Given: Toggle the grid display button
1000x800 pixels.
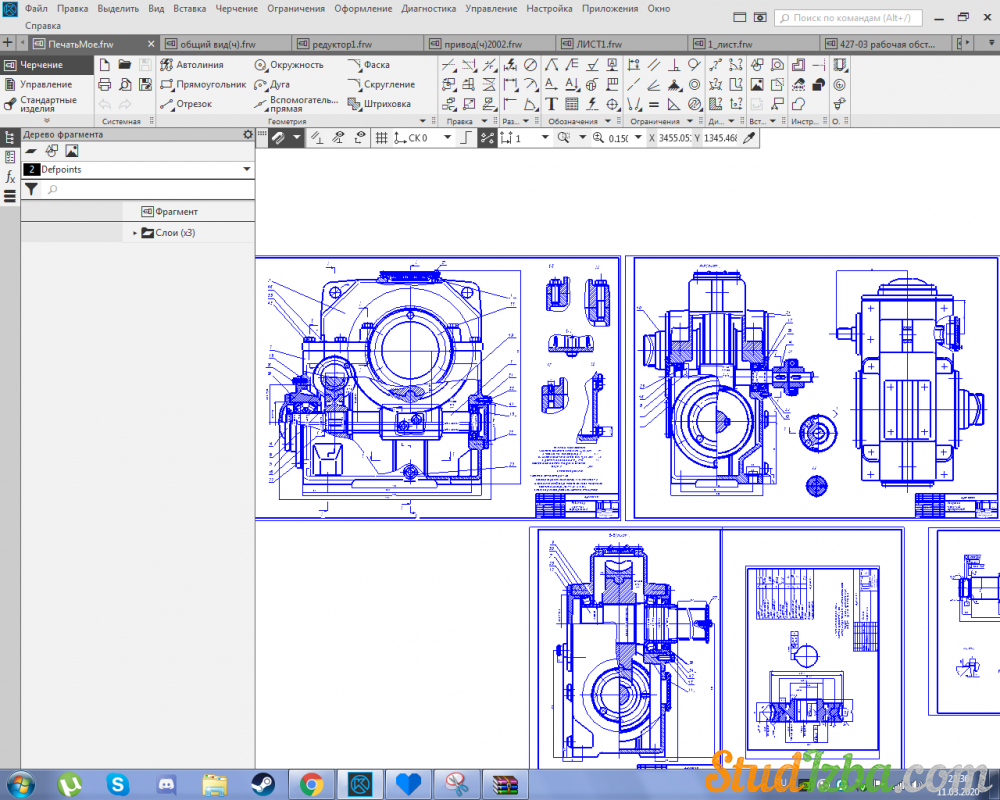Looking at the screenshot, I should tap(381, 138).
